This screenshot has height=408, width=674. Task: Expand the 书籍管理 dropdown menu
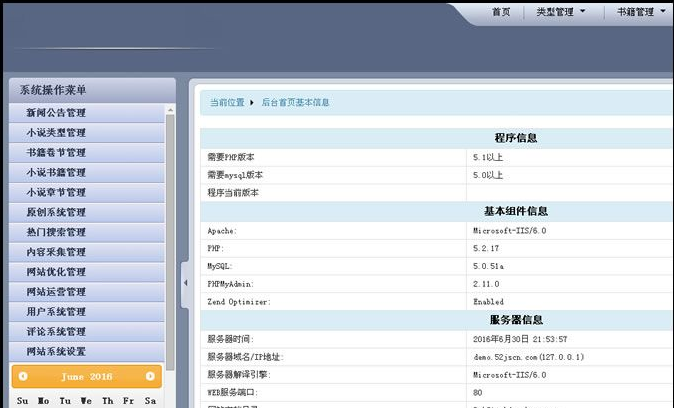coord(641,12)
